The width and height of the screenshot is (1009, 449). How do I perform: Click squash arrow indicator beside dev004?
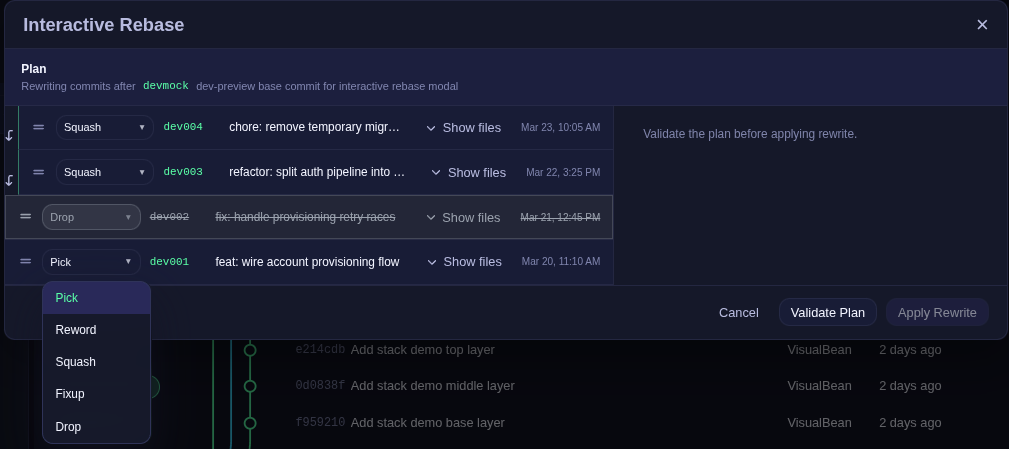pos(9,136)
